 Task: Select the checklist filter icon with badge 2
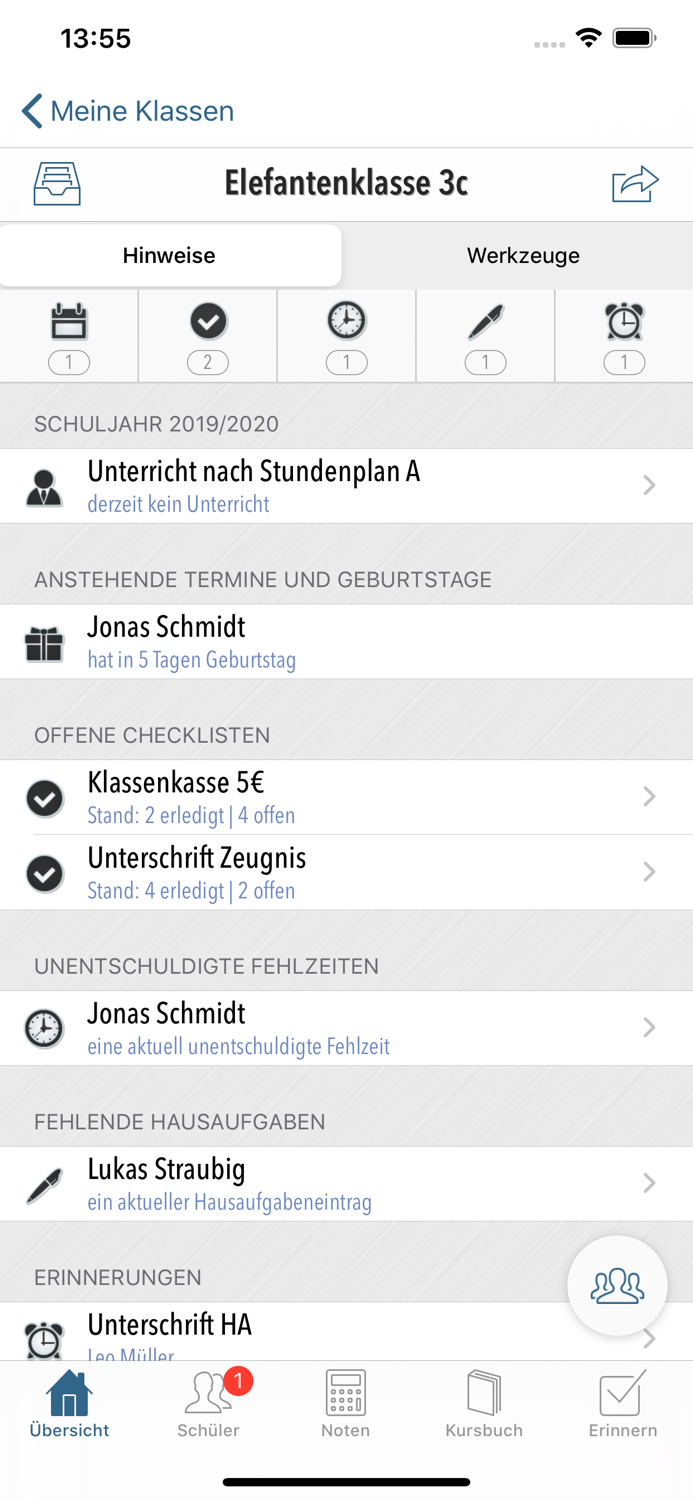click(x=206, y=322)
